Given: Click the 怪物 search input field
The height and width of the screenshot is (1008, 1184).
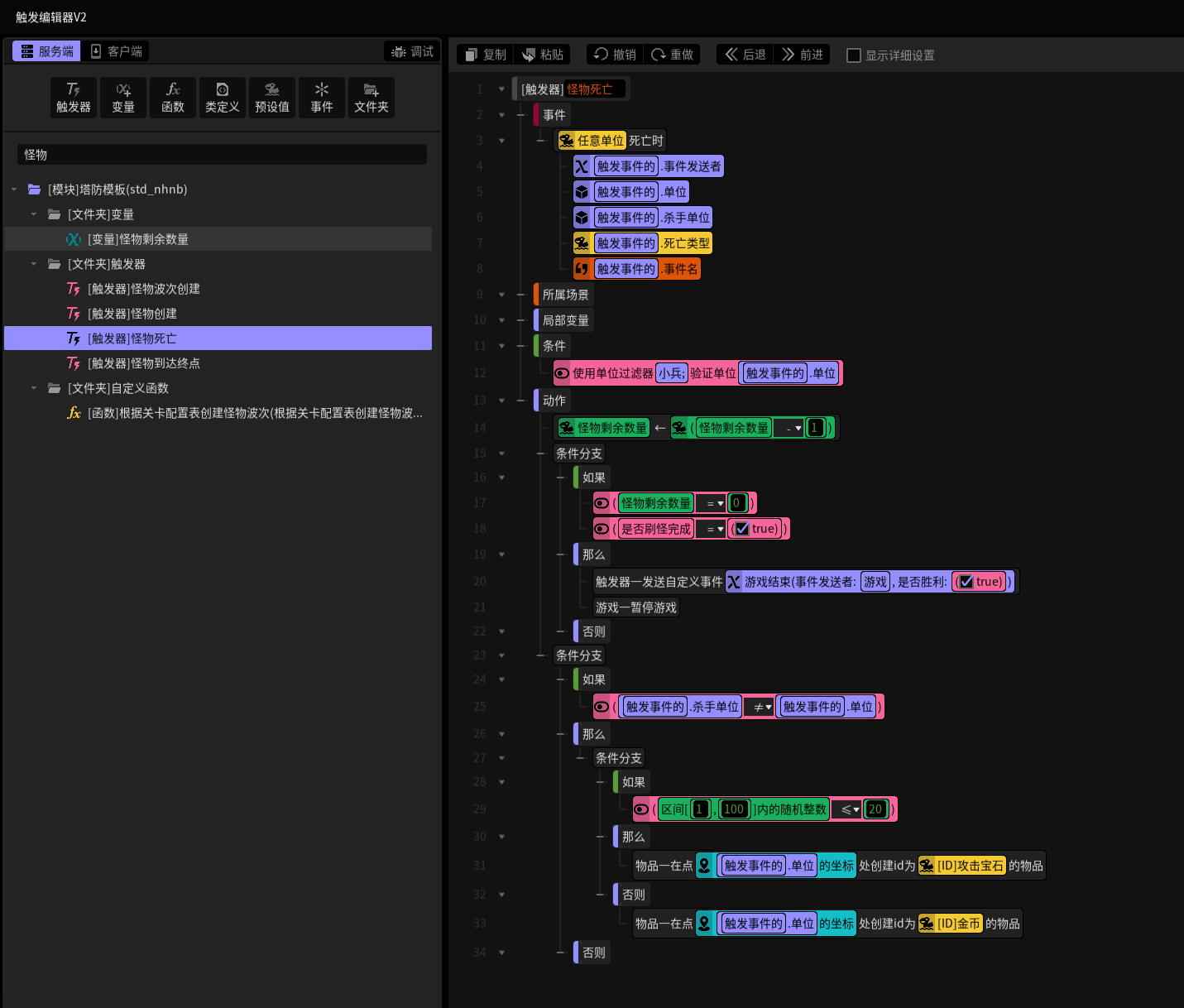Looking at the screenshot, I should (222, 155).
